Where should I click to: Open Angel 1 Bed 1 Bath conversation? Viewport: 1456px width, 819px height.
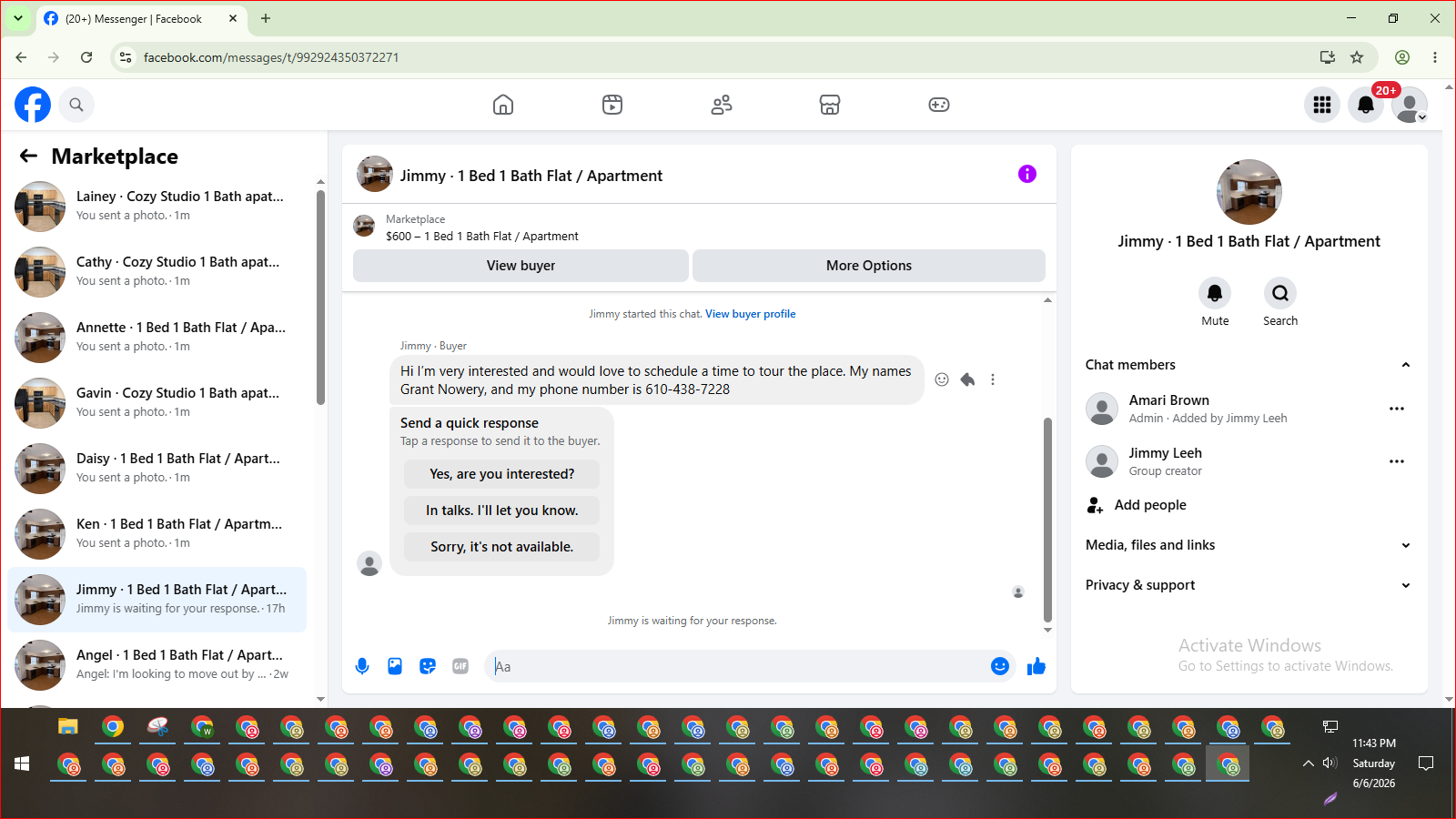pos(157,665)
